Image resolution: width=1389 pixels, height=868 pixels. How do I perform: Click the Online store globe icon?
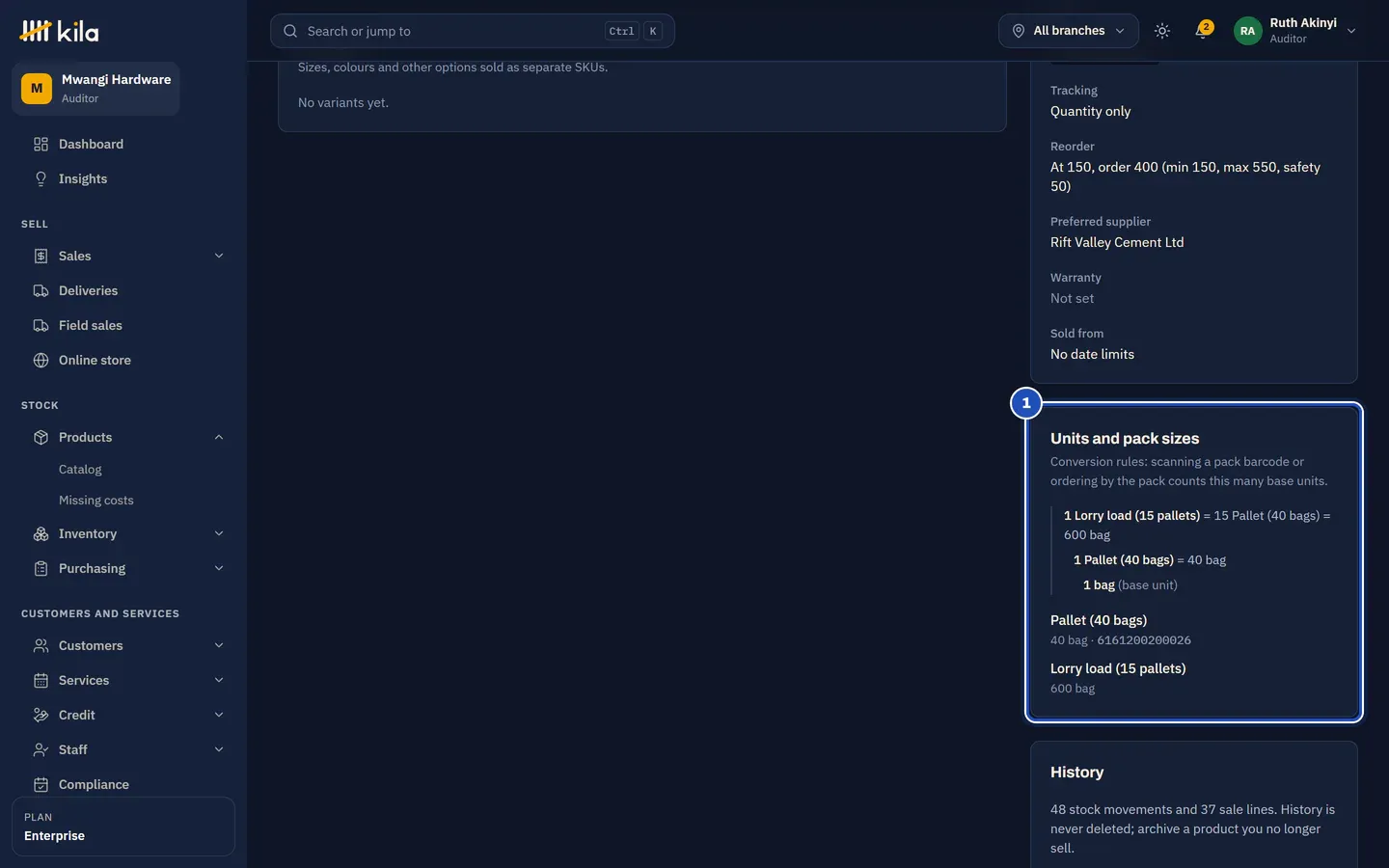click(41, 360)
